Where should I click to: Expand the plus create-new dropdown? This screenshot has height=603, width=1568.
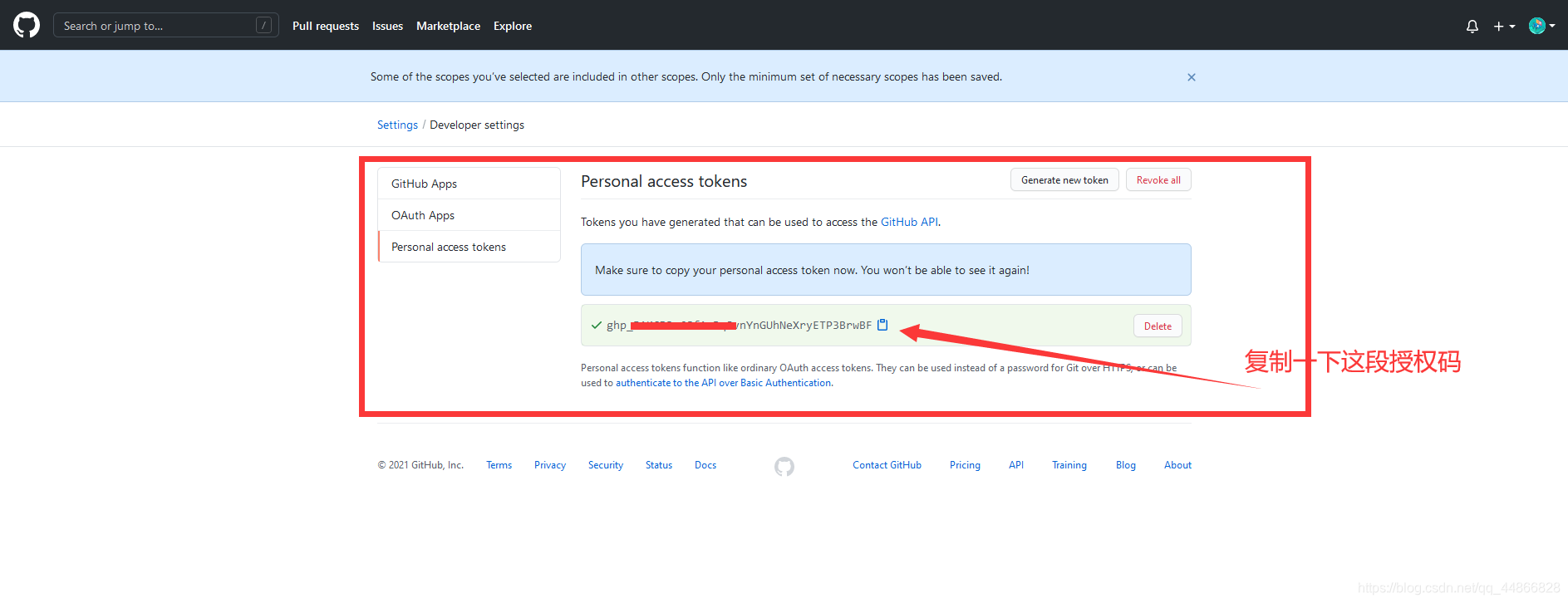1504,27
